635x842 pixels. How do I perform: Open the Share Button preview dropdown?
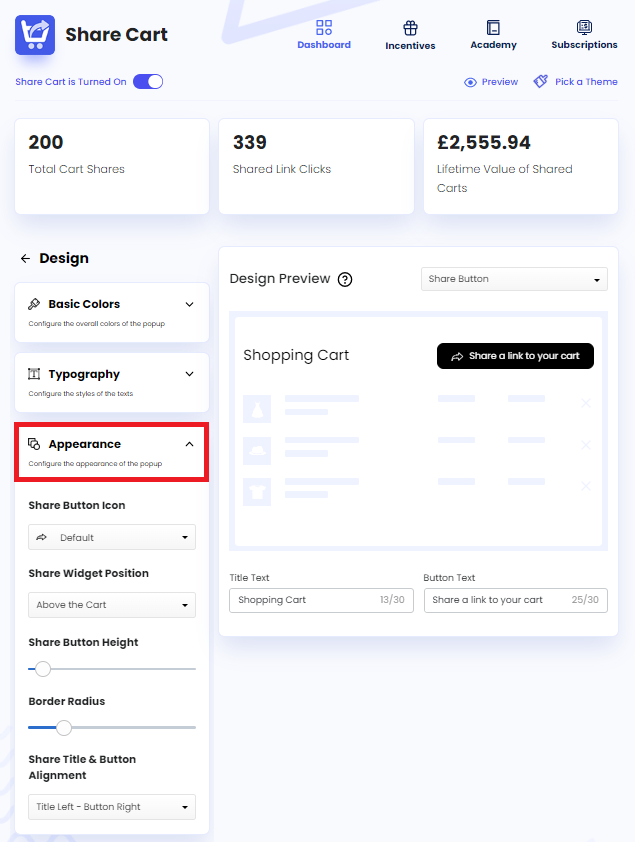tap(513, 279)
